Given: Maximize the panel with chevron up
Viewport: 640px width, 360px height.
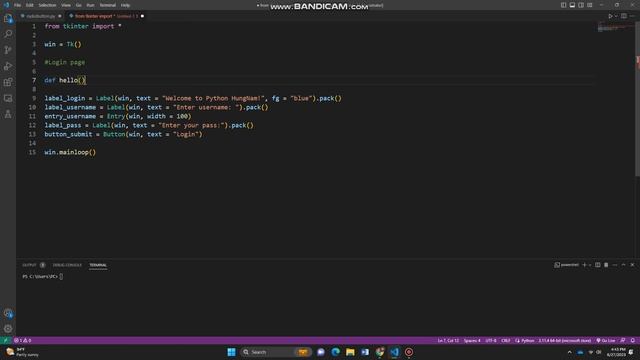Looking at the screenshot, I should [623, 265].
